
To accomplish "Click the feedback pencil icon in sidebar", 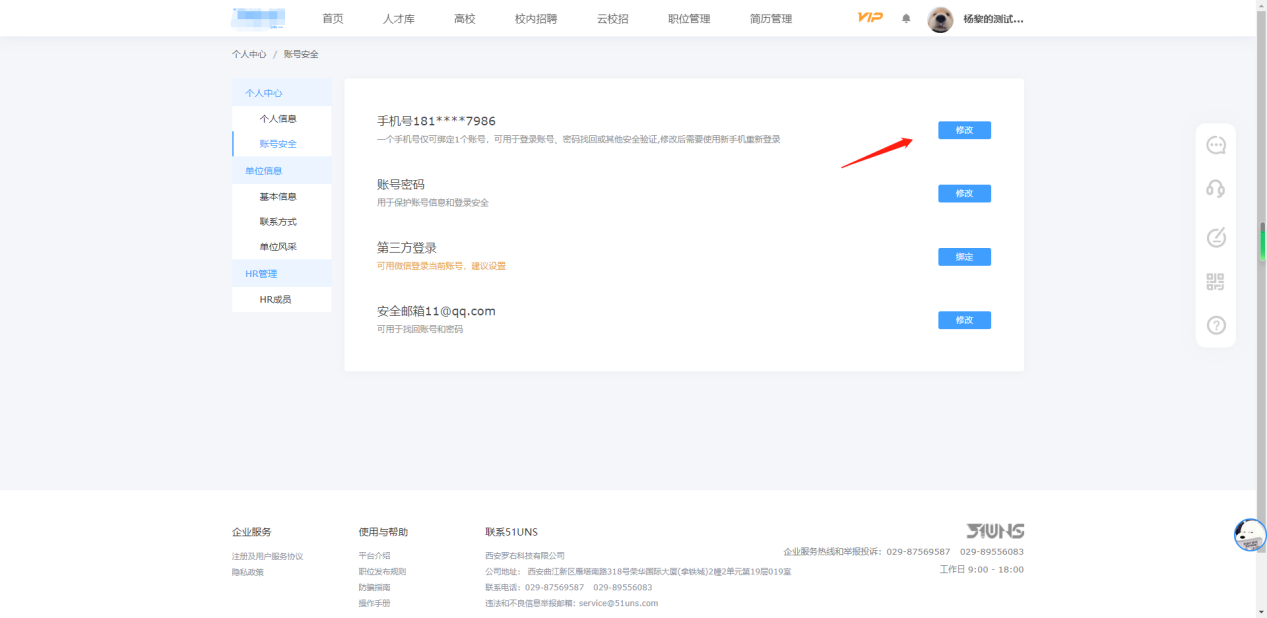I will pos(1215,237).
